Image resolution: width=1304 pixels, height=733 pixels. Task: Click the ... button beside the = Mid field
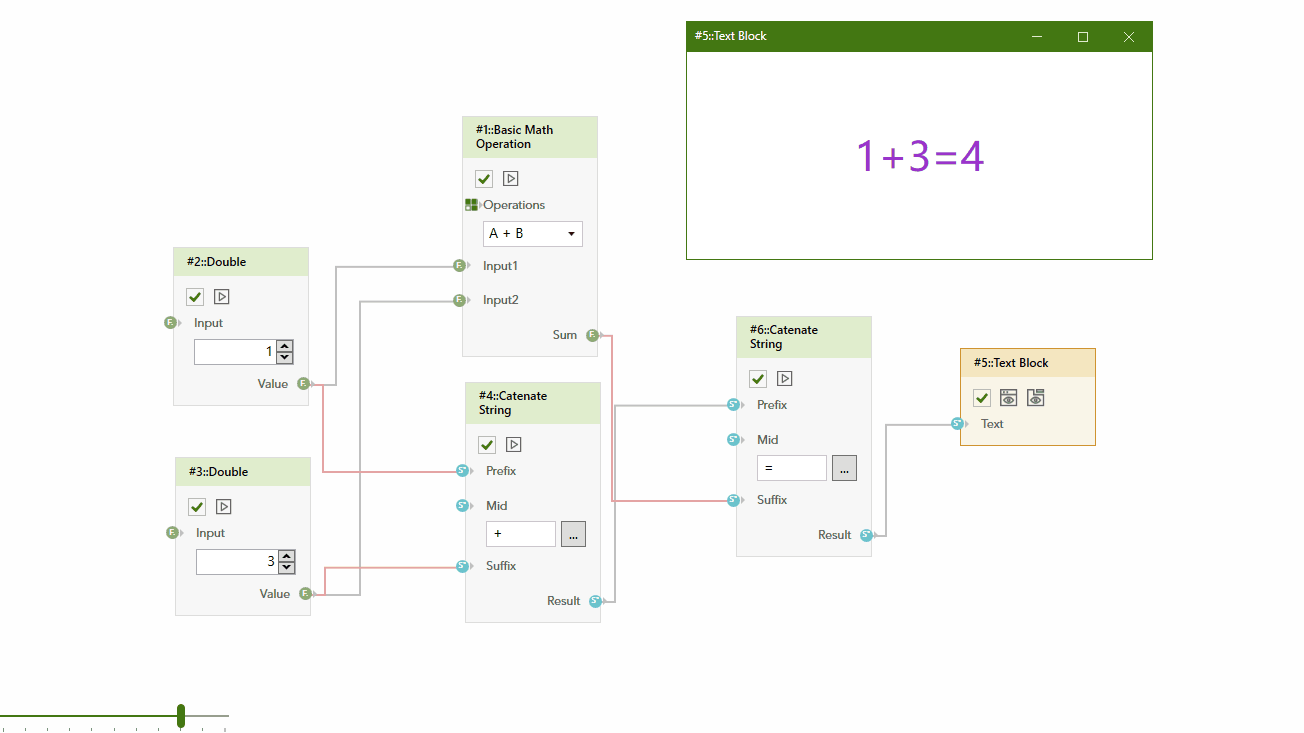[x=844, y=468]
